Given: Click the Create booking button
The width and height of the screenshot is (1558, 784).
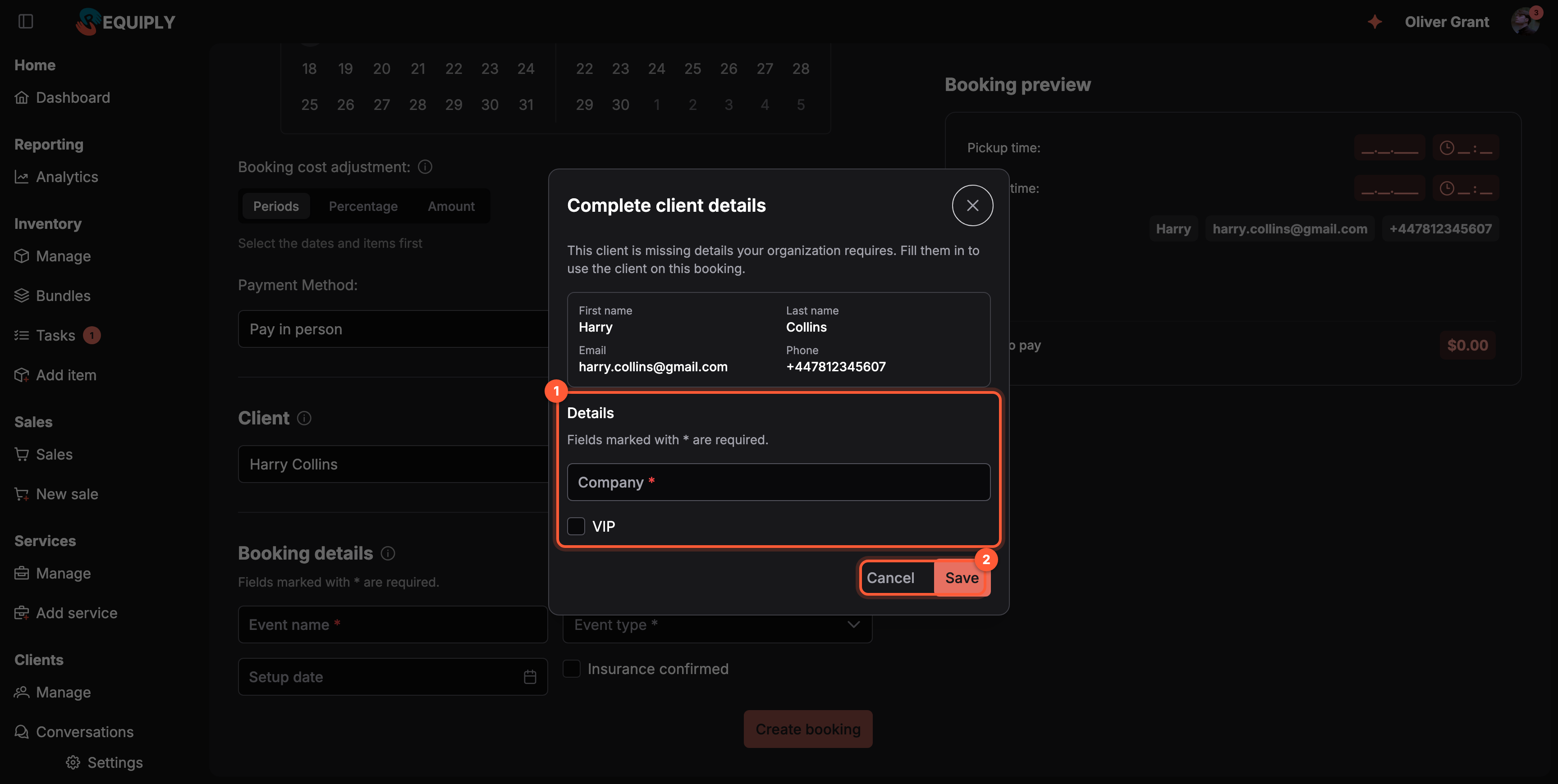Looking at the screenshot, I should [x=808, y=729].
